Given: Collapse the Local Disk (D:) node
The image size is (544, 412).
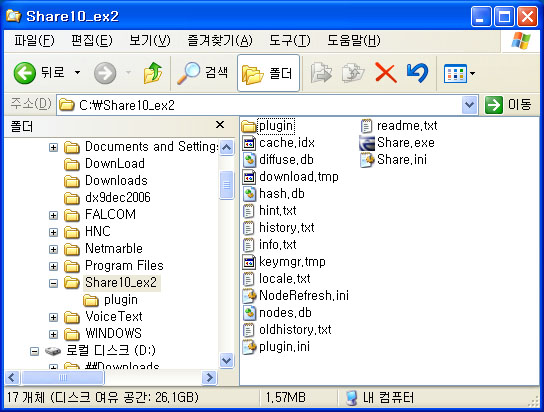Looking at the screenshot, I should (34, 351).
